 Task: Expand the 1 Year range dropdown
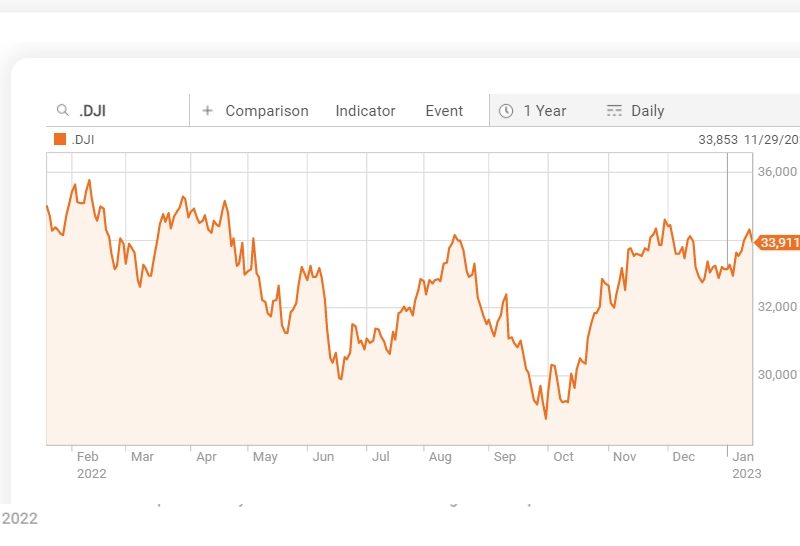click(x=544, y=111)
